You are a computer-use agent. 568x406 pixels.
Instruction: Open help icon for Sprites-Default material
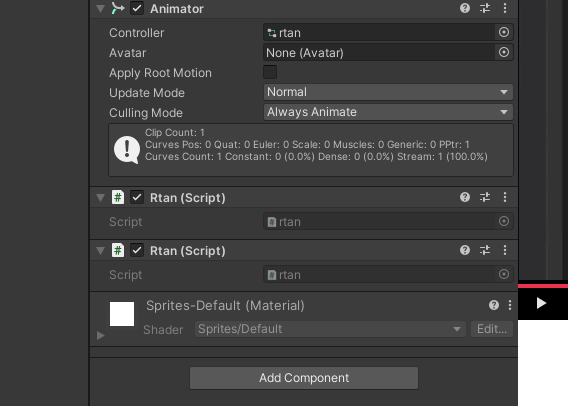click(x=494, y=305)
